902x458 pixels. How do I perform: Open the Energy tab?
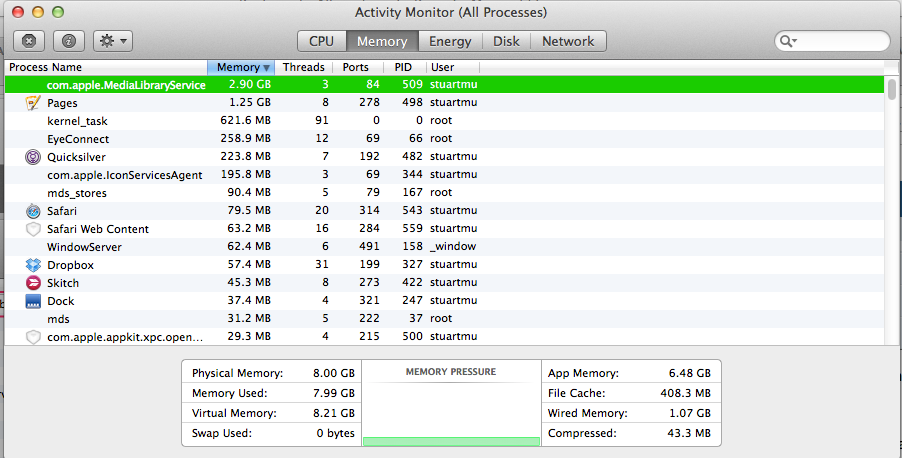coord(450,41)
